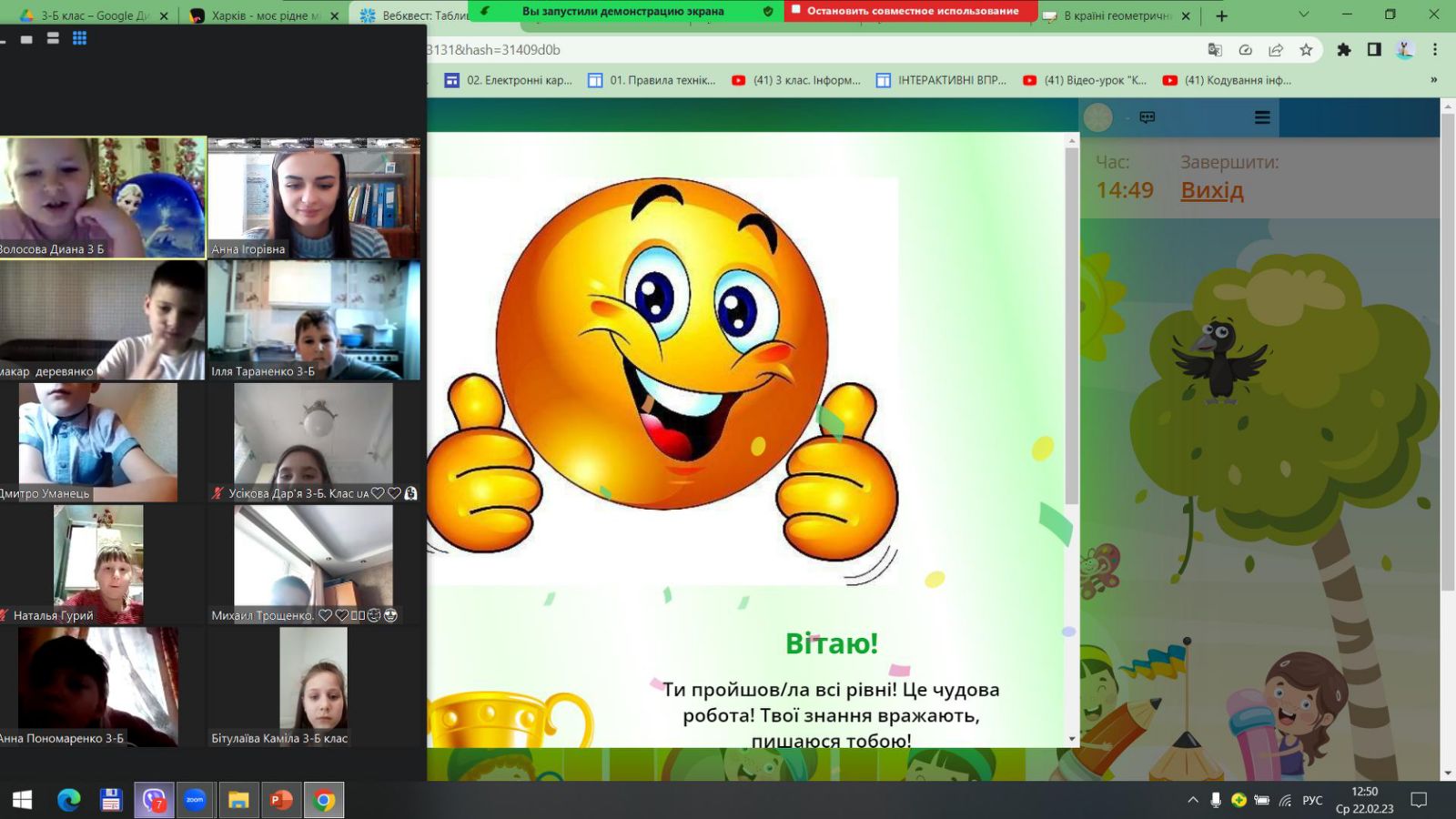The image size is (1456, 819).
Task: Open clock and date 12:50 in tray
Action: click(1364, 800)
